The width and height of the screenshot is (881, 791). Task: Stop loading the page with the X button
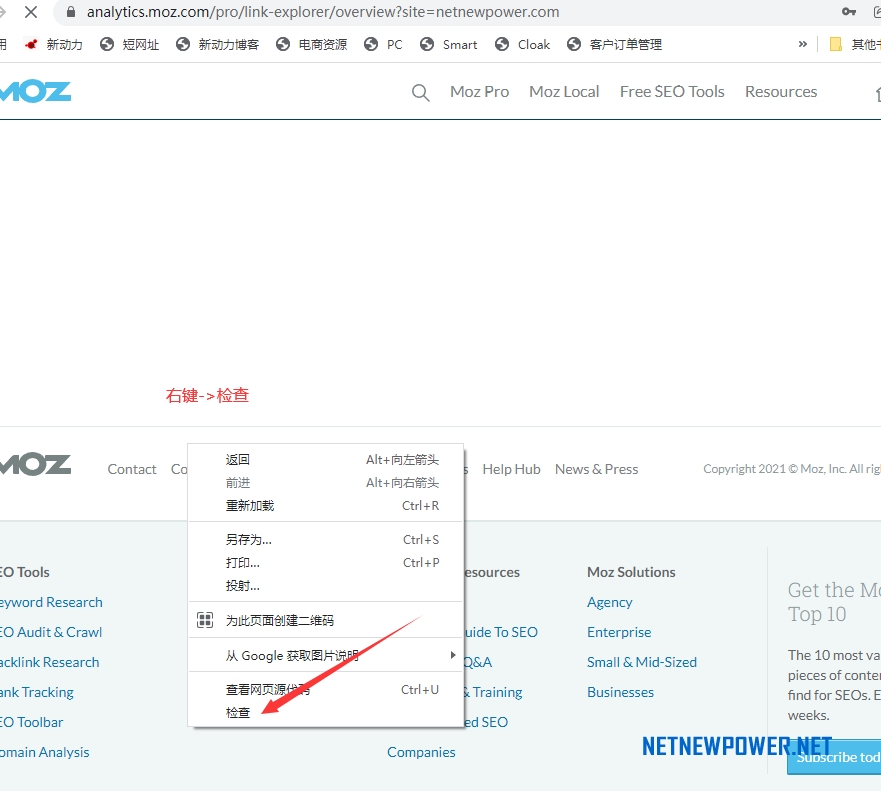[31, 12]
